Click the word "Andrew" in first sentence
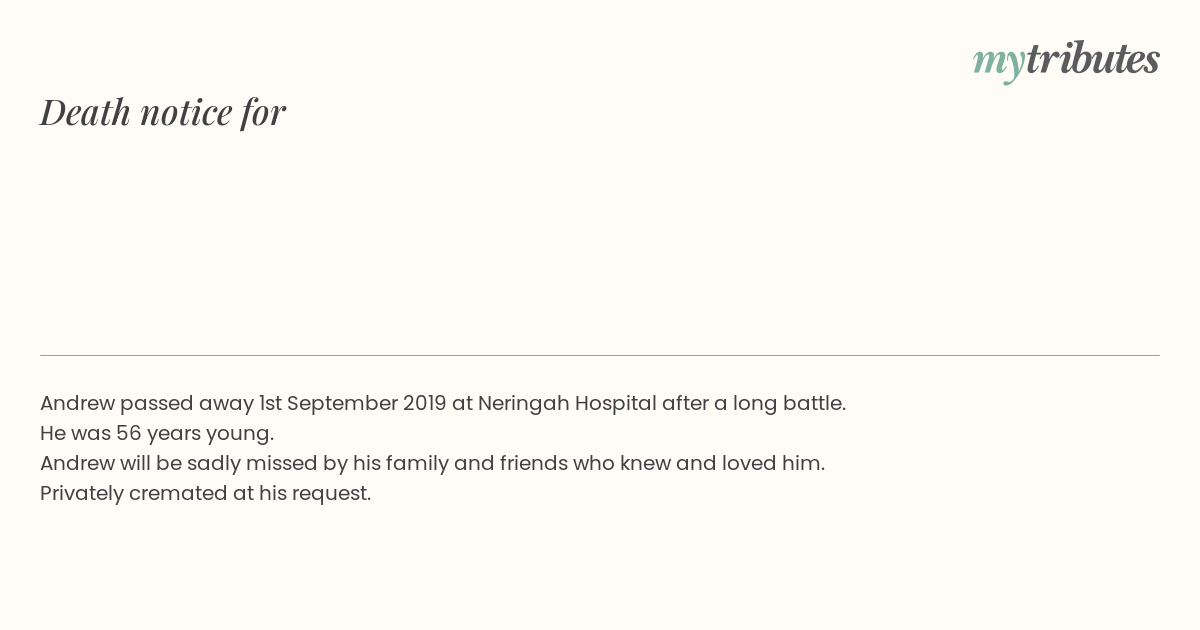Viewport: 1200px width, 630px height. (x=77, y=403)
